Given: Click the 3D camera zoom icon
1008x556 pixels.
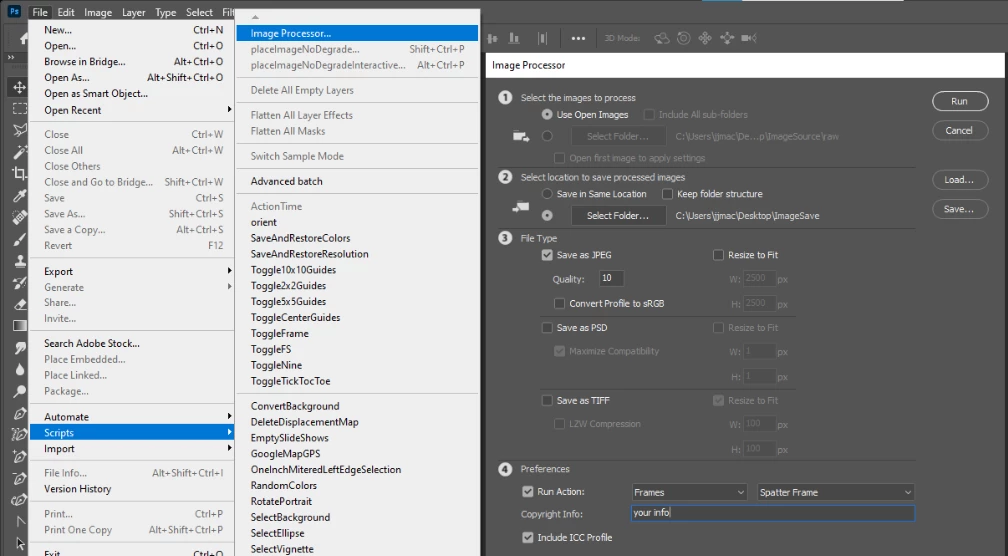Looking at the screenshot, I should [x=748, y=39].
